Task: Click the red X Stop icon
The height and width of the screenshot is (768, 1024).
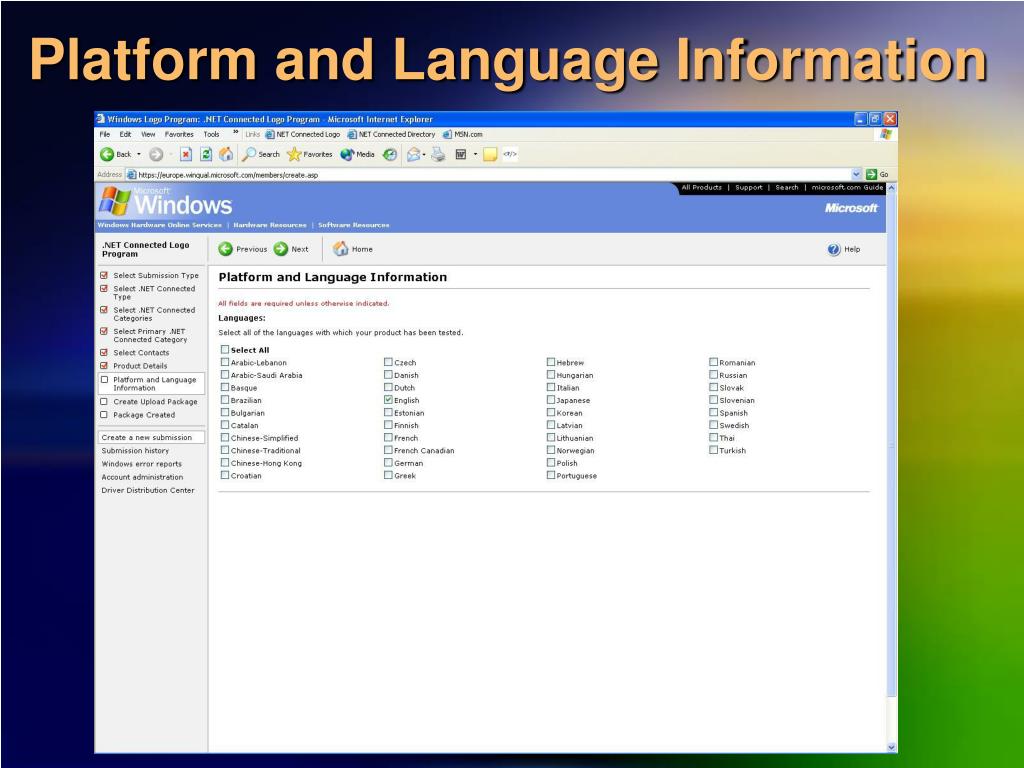Action: 186,155
